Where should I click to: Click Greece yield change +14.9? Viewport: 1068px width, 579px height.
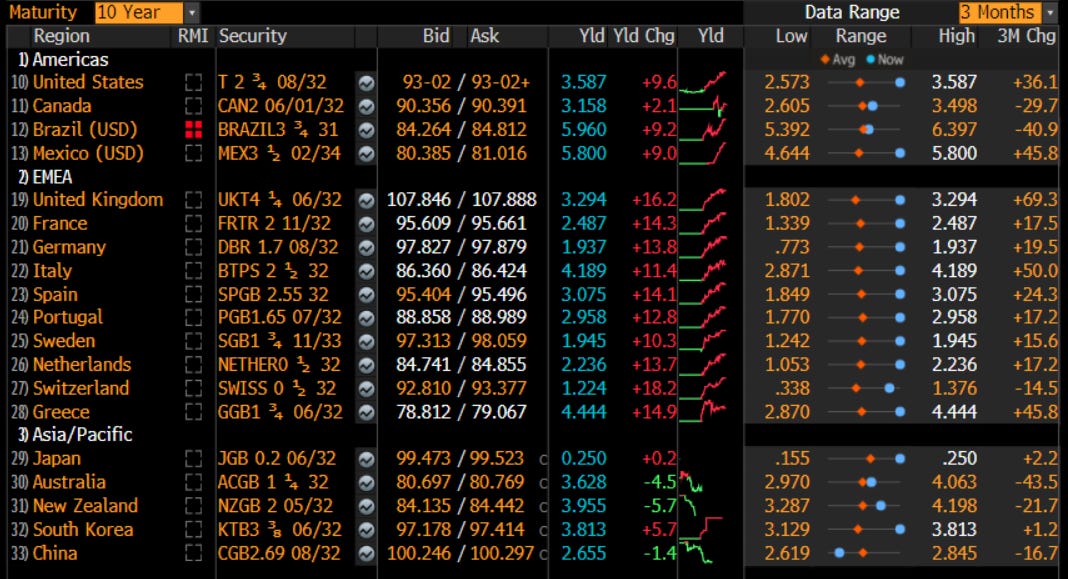[655, 412]
